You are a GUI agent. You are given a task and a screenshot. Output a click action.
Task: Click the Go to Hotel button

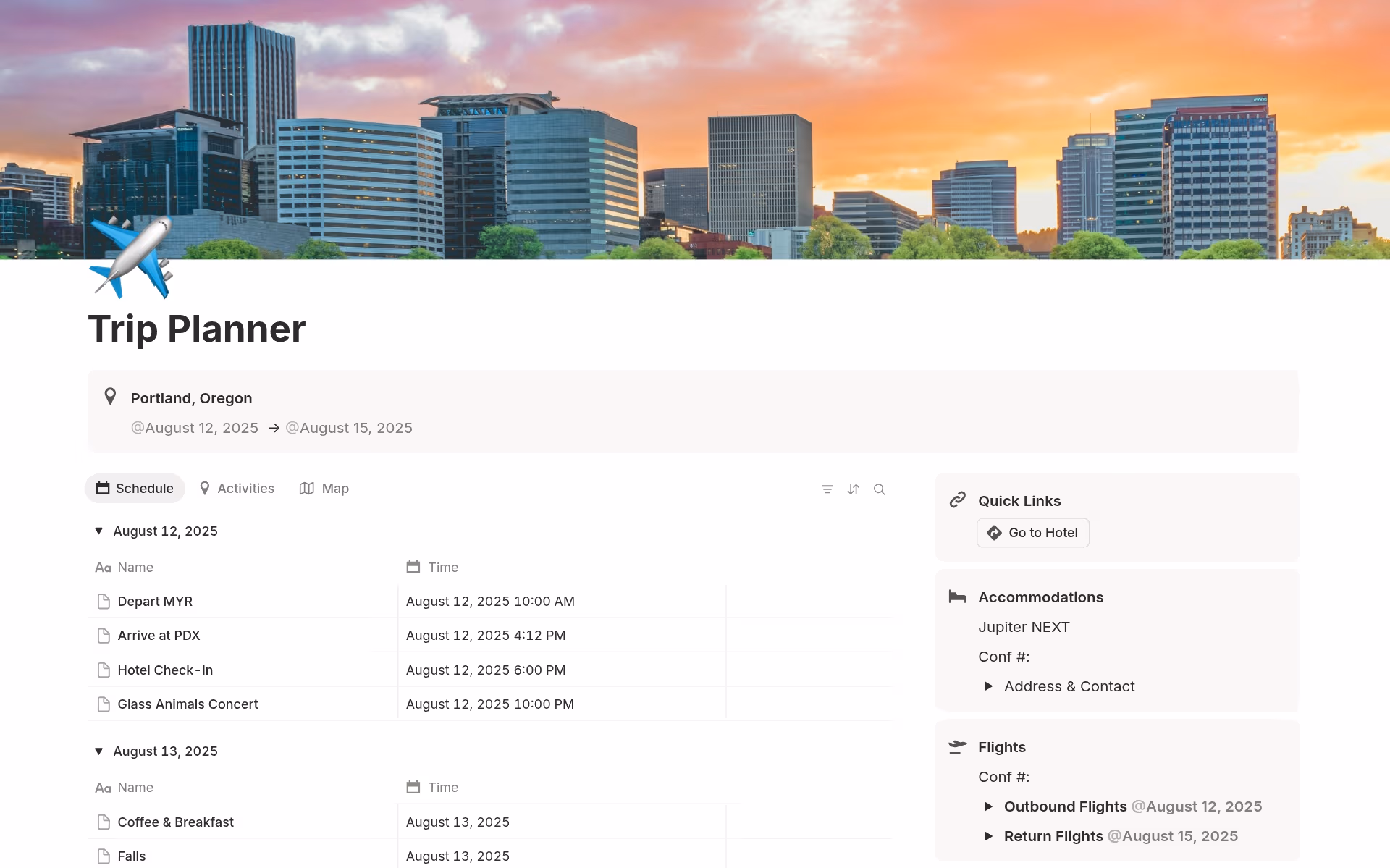point(1032,532)
